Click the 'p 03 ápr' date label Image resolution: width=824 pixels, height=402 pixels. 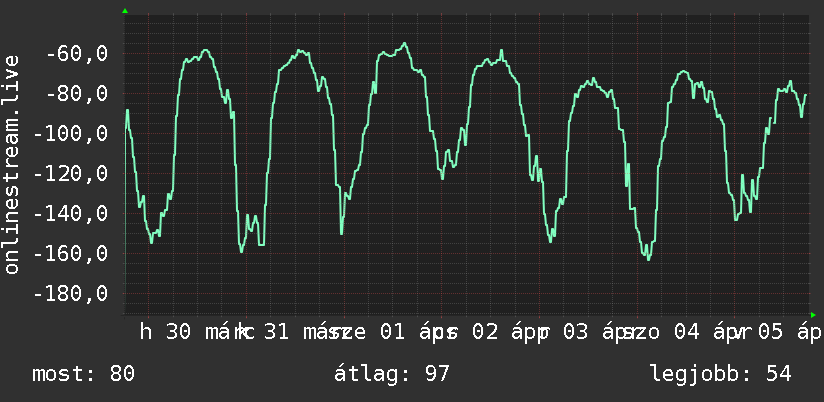pyautogui.click(x=584, y=332)
